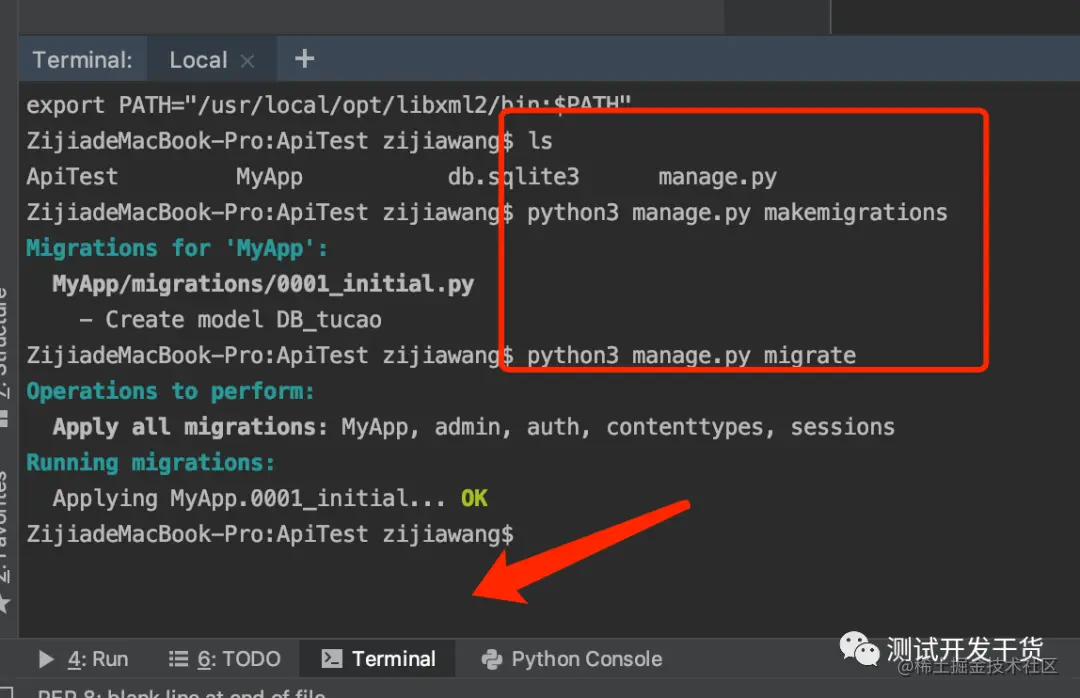The width and height of the screenshot is (1080, 698).
Task: Click the PEP 8 status bar message
Action: 181,692
